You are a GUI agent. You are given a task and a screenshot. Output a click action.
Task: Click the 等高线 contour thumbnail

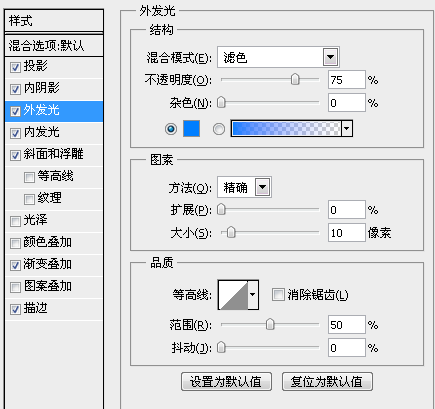[233, 295]
